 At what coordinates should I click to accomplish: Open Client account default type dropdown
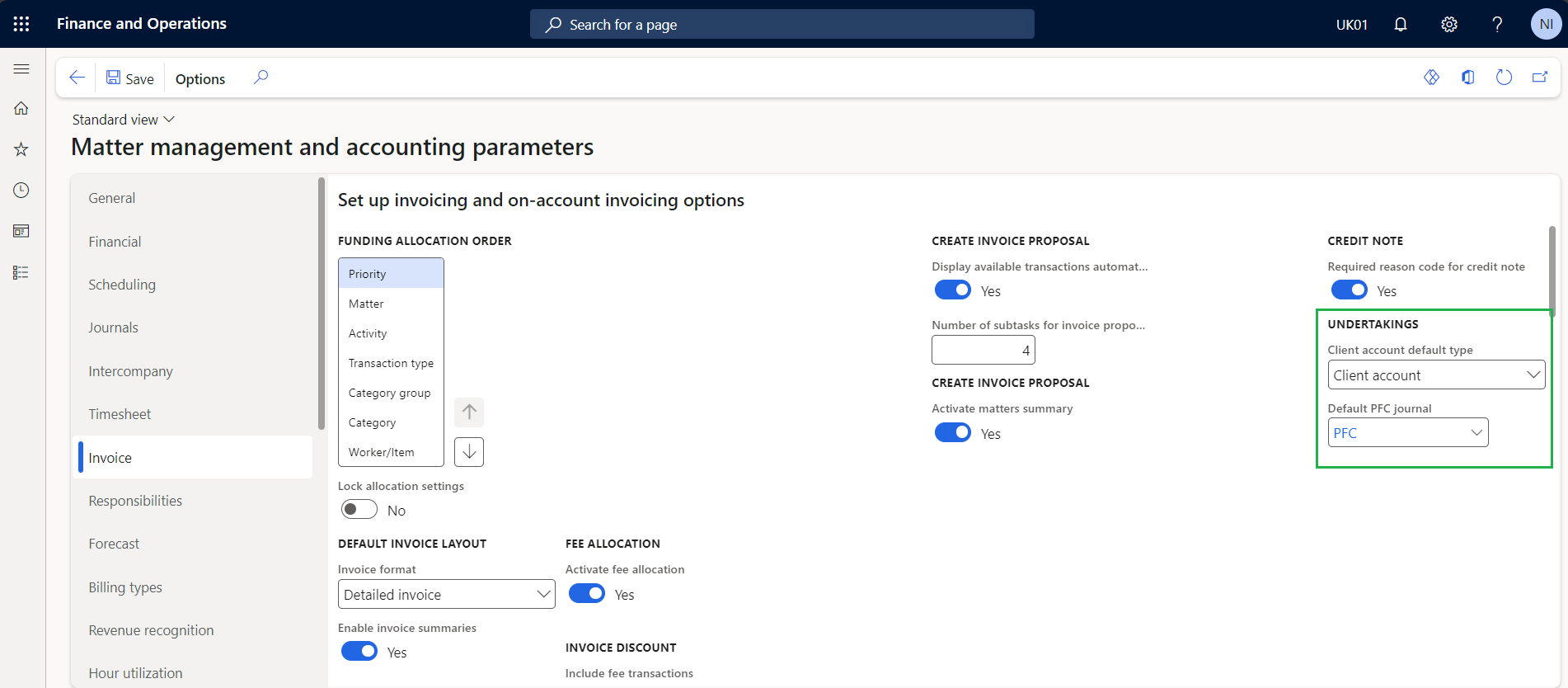coord(1436,375)
